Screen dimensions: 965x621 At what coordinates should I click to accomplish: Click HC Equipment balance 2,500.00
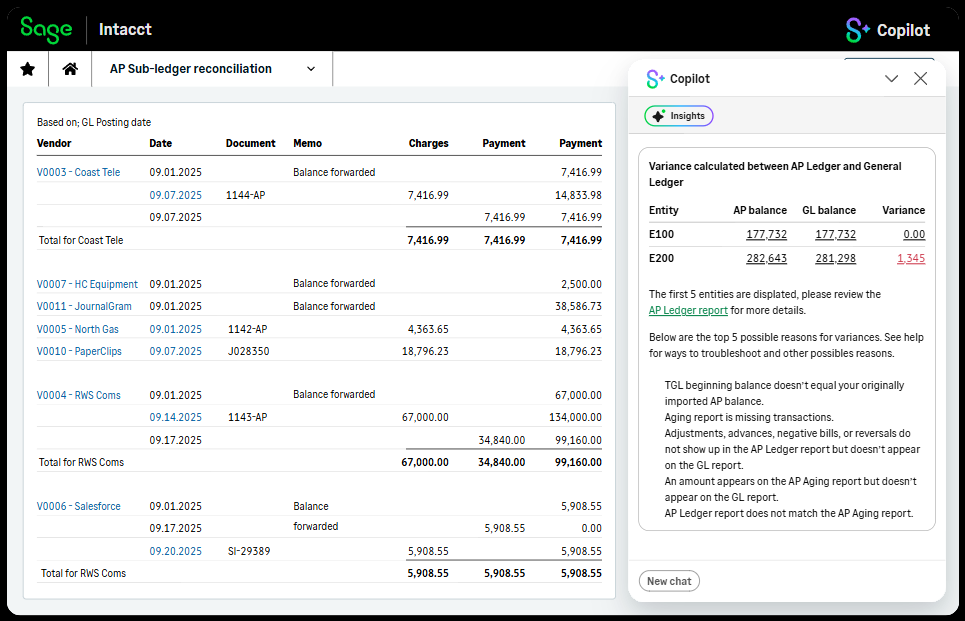point(582,284)
